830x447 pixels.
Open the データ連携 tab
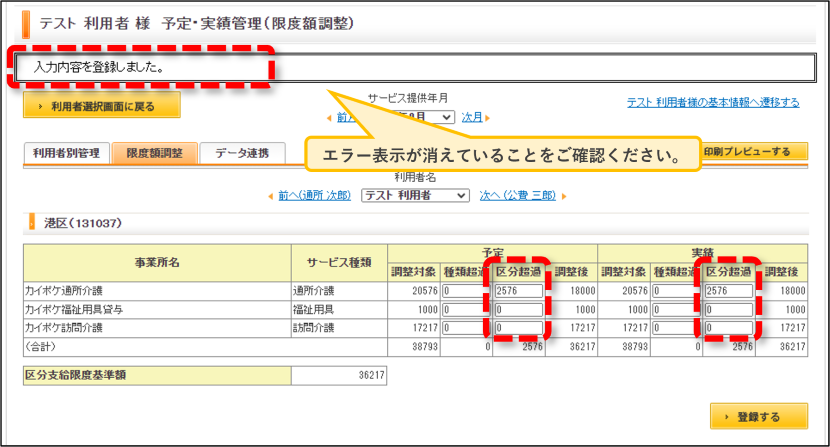point(242,153)
